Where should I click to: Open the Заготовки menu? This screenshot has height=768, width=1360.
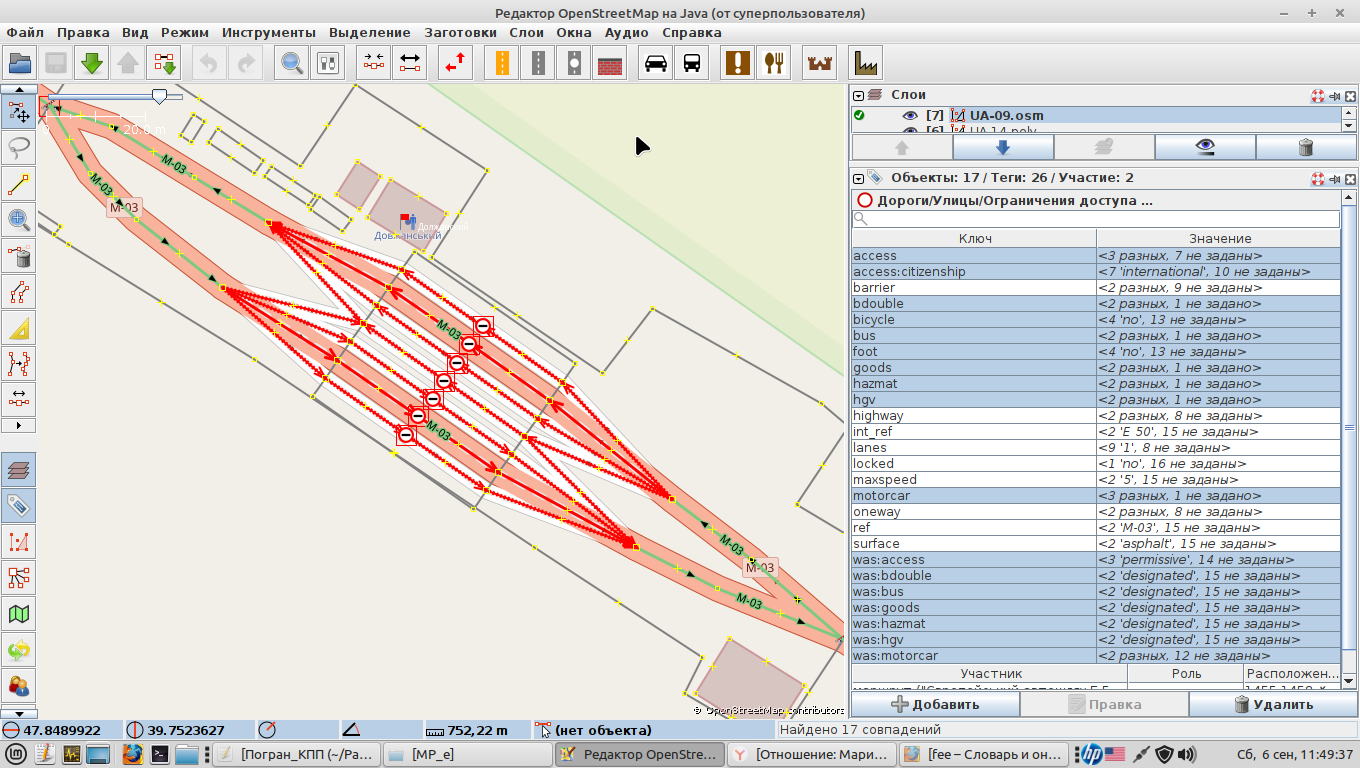[460, 32]
